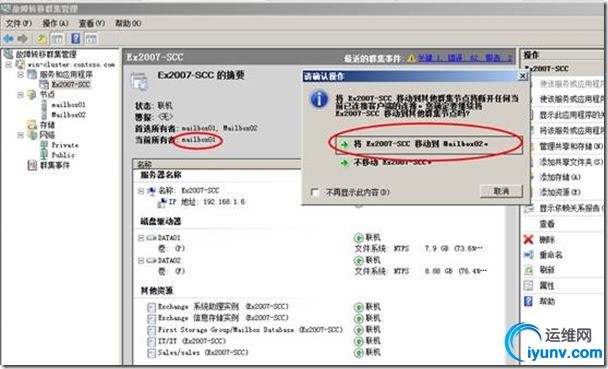Click 添加共享文件夹 action
This screenshot has height=369, width=608.
tap(571, 162)
